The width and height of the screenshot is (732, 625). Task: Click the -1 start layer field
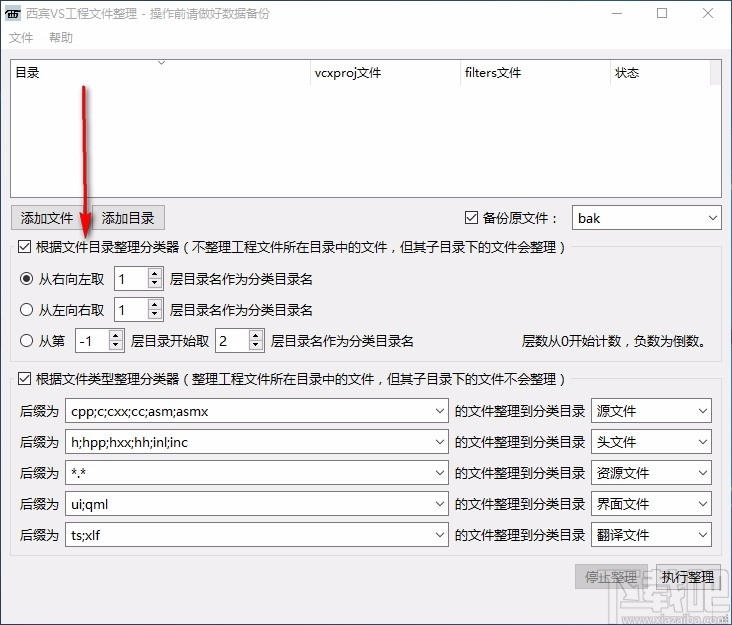point(92,340)
